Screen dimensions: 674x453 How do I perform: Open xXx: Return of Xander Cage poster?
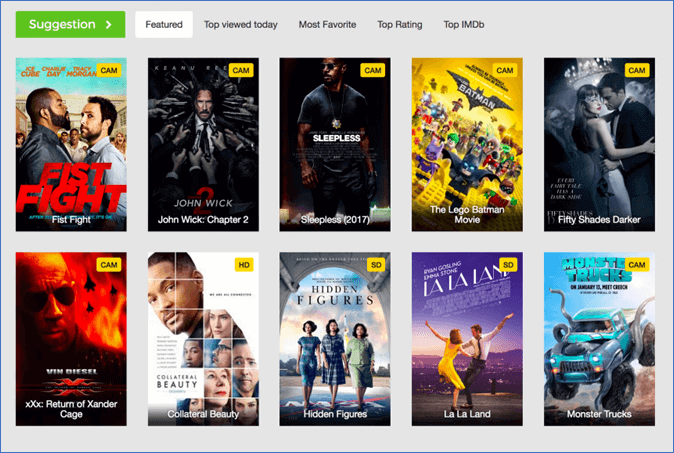coord(71,339)
